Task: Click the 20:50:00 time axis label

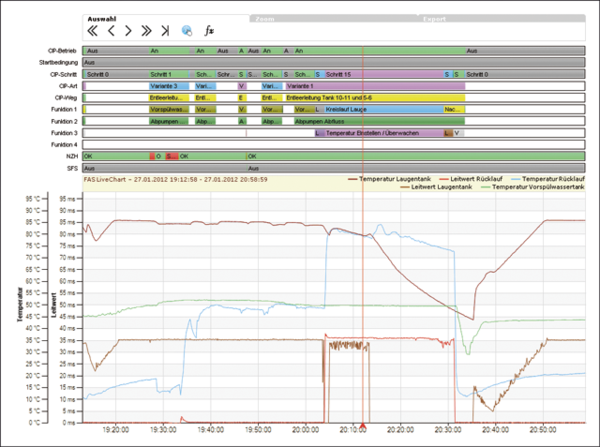Action: pyautogui.click(x=543, y=430)
